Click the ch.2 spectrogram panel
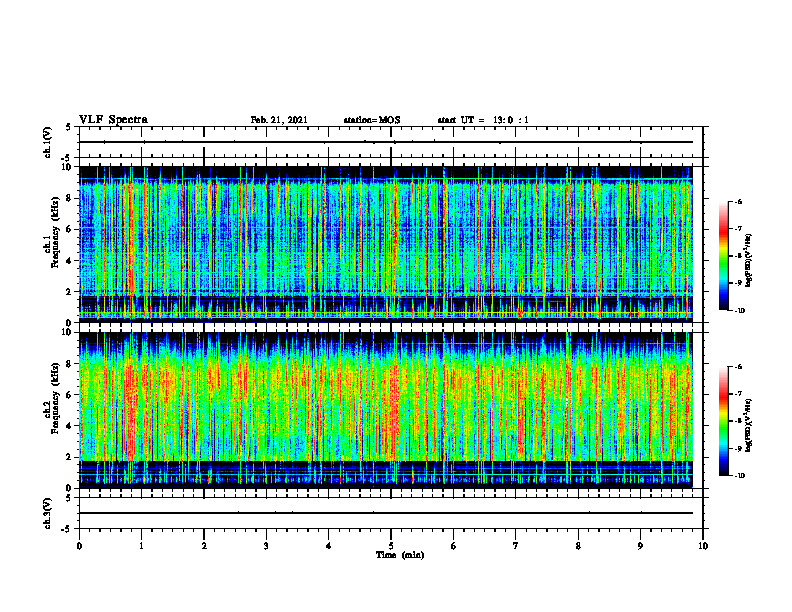 point(386,410)
